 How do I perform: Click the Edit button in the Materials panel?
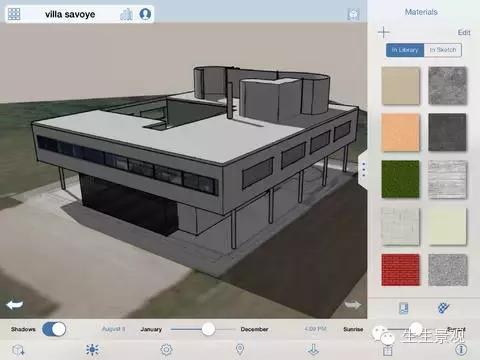464,32
